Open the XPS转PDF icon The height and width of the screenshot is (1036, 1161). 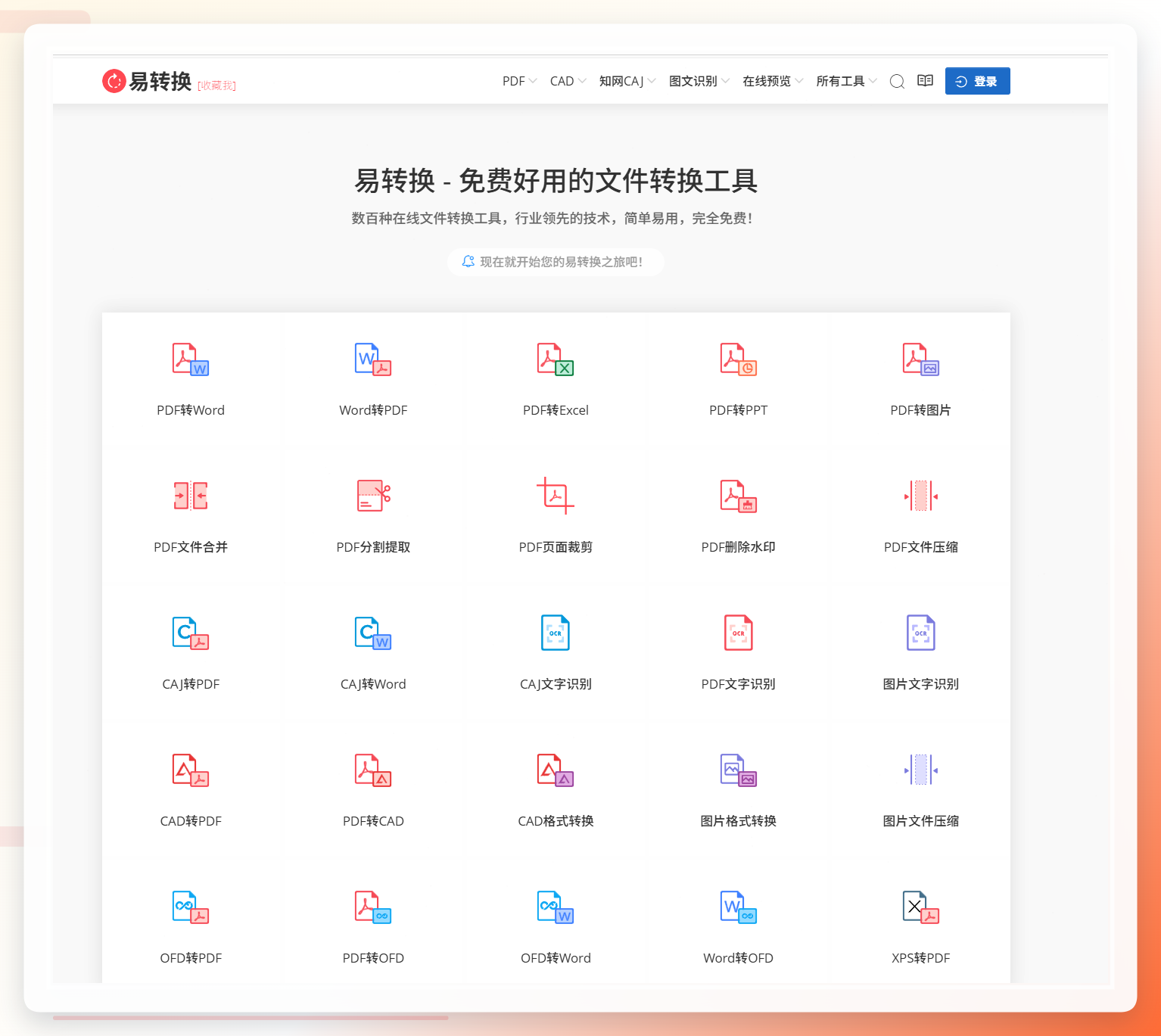(x=921, y=907)
